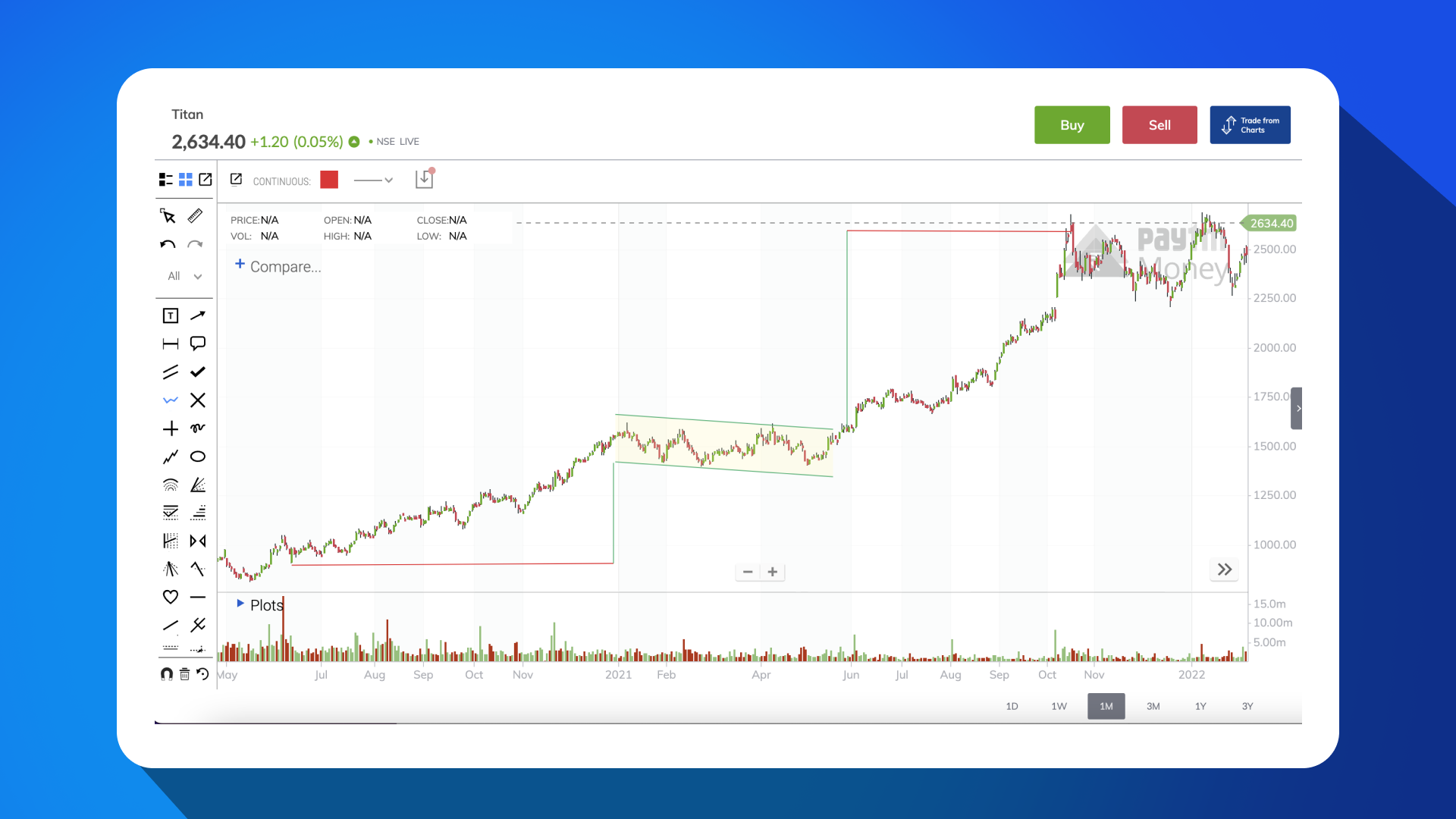Open Compare to add another symbol
The height and width of the screenshot is (819, 1456).
tap(277, 266)
